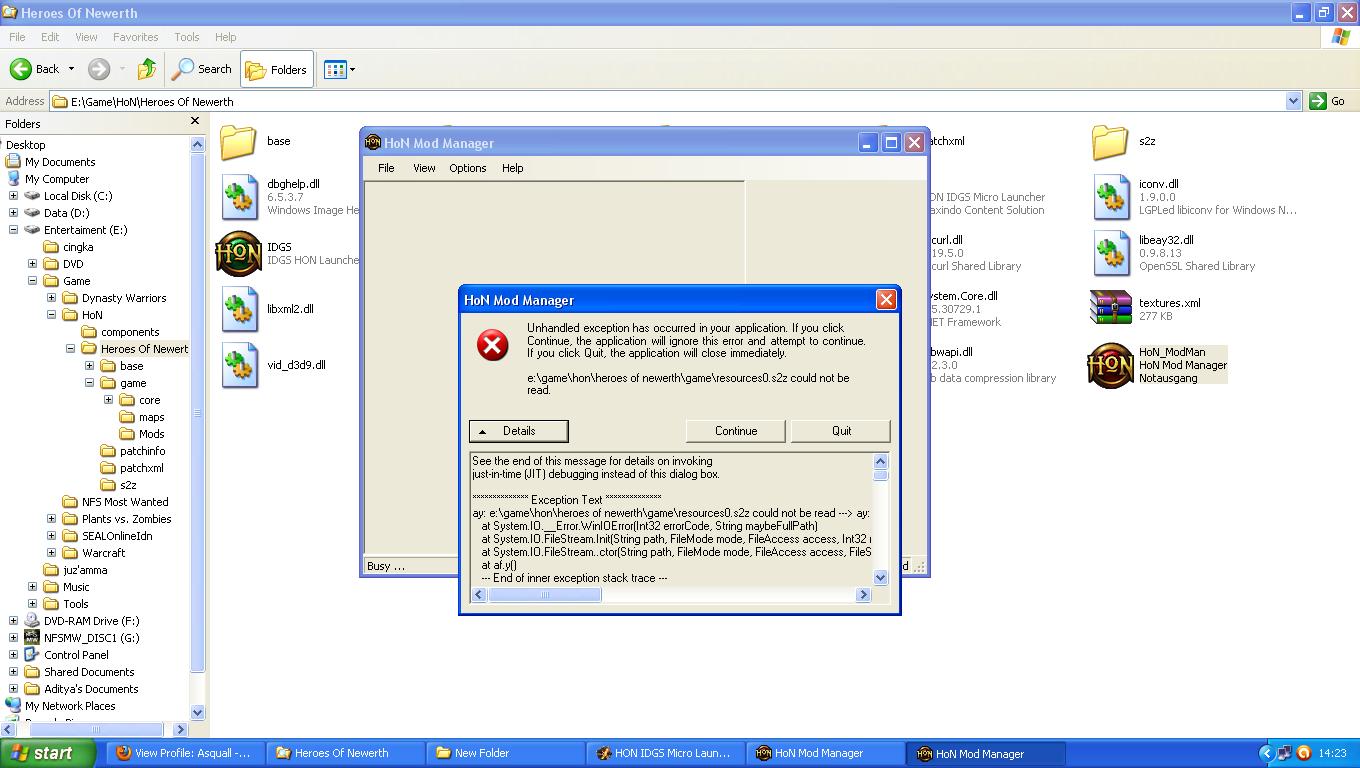
Task: Collapse the Details section in error dialog
Action: coord(518,431)
